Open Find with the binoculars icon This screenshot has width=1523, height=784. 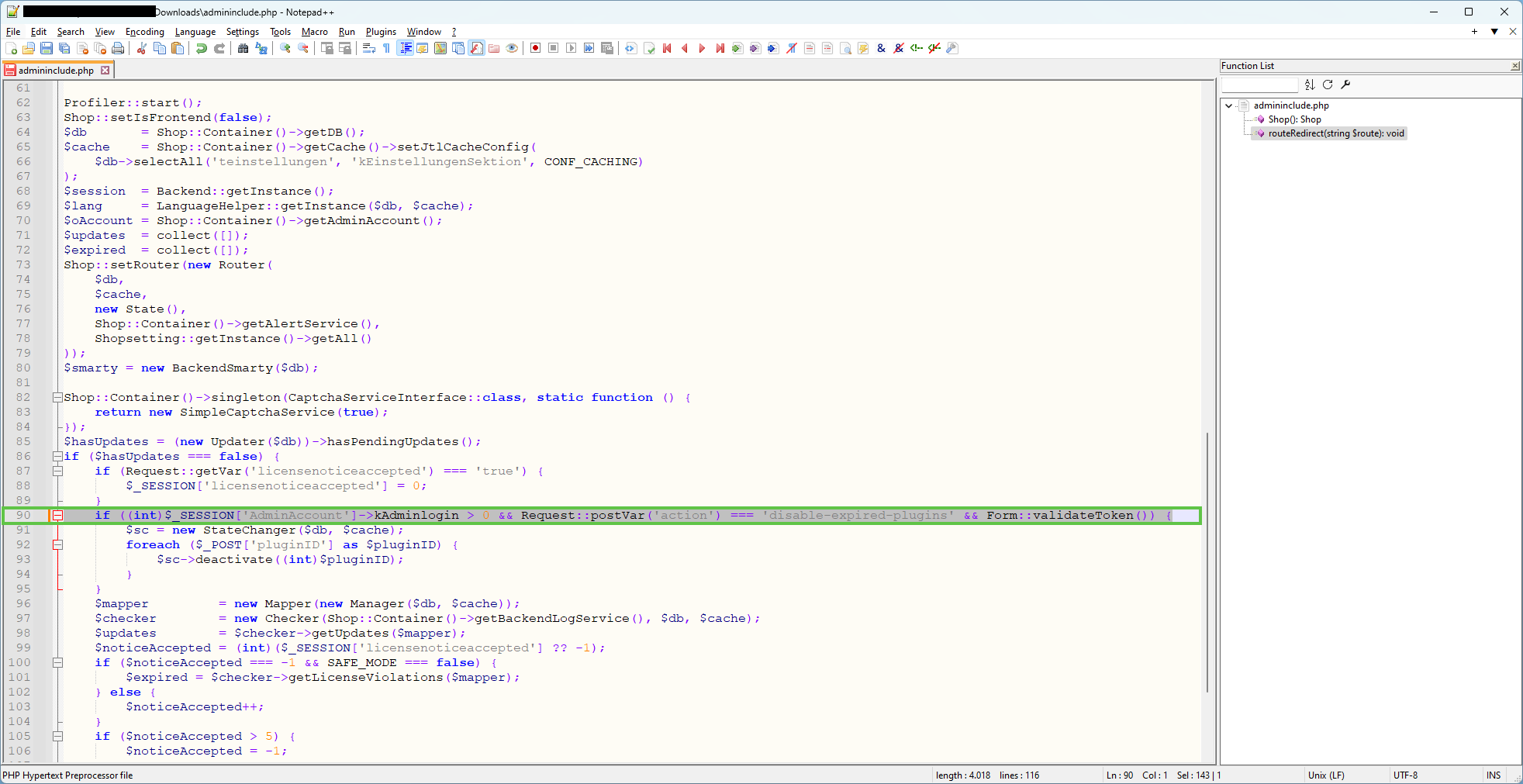[x=243, y=48]
